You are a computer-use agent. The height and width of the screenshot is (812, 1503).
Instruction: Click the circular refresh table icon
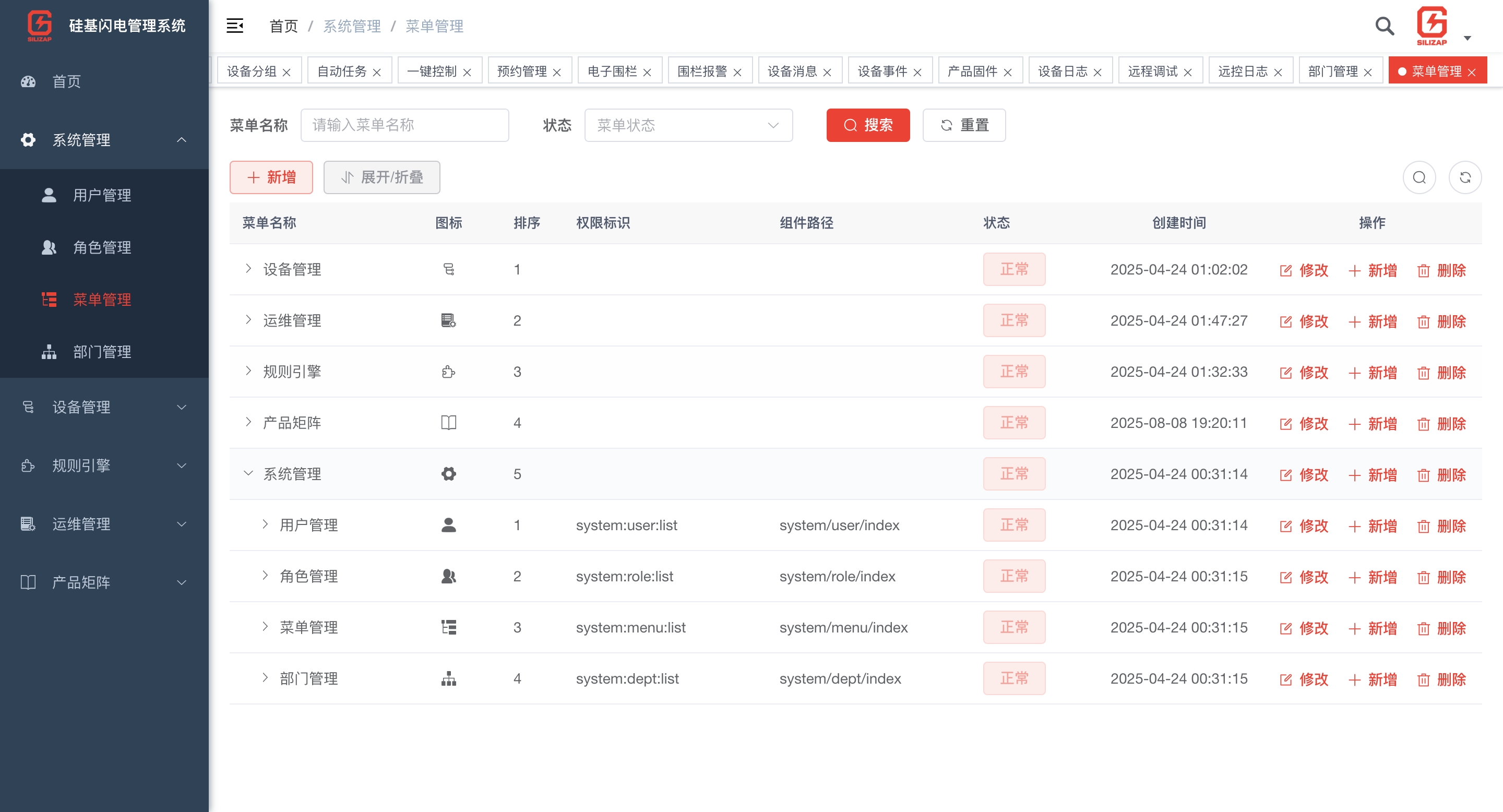pos(1464,177)
